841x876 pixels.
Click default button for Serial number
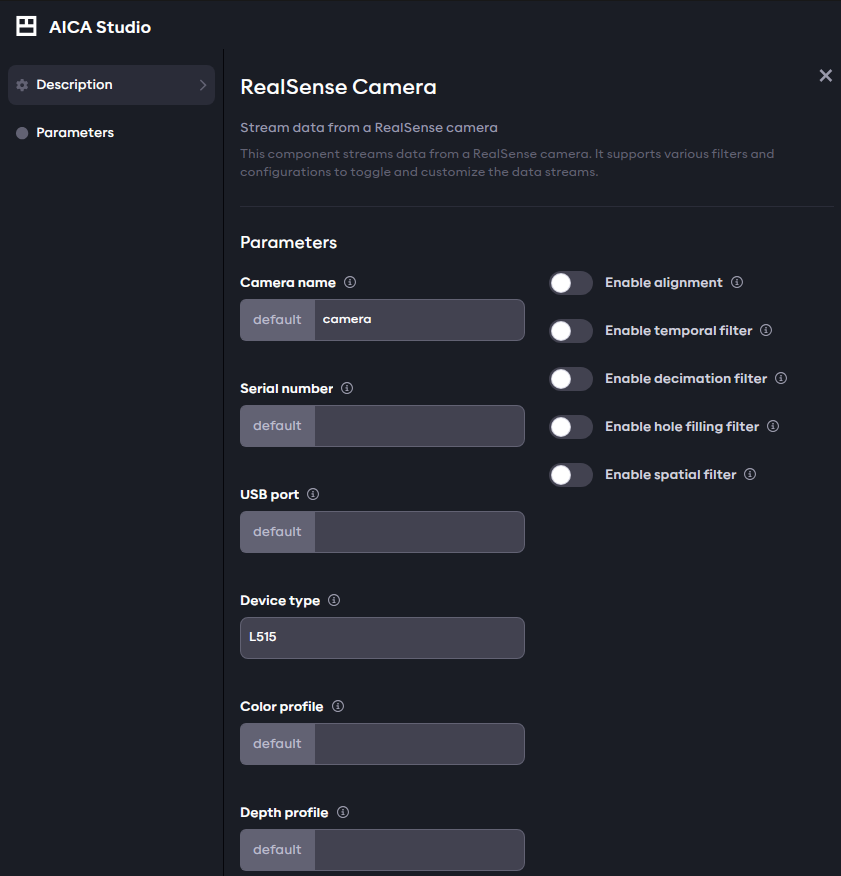(277, 426)
